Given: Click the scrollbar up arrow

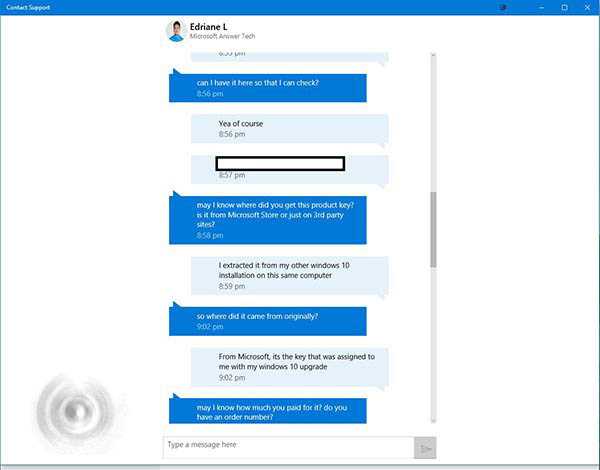Looking at the screenshot, I should pyautogui.click(x=433, y=55).
